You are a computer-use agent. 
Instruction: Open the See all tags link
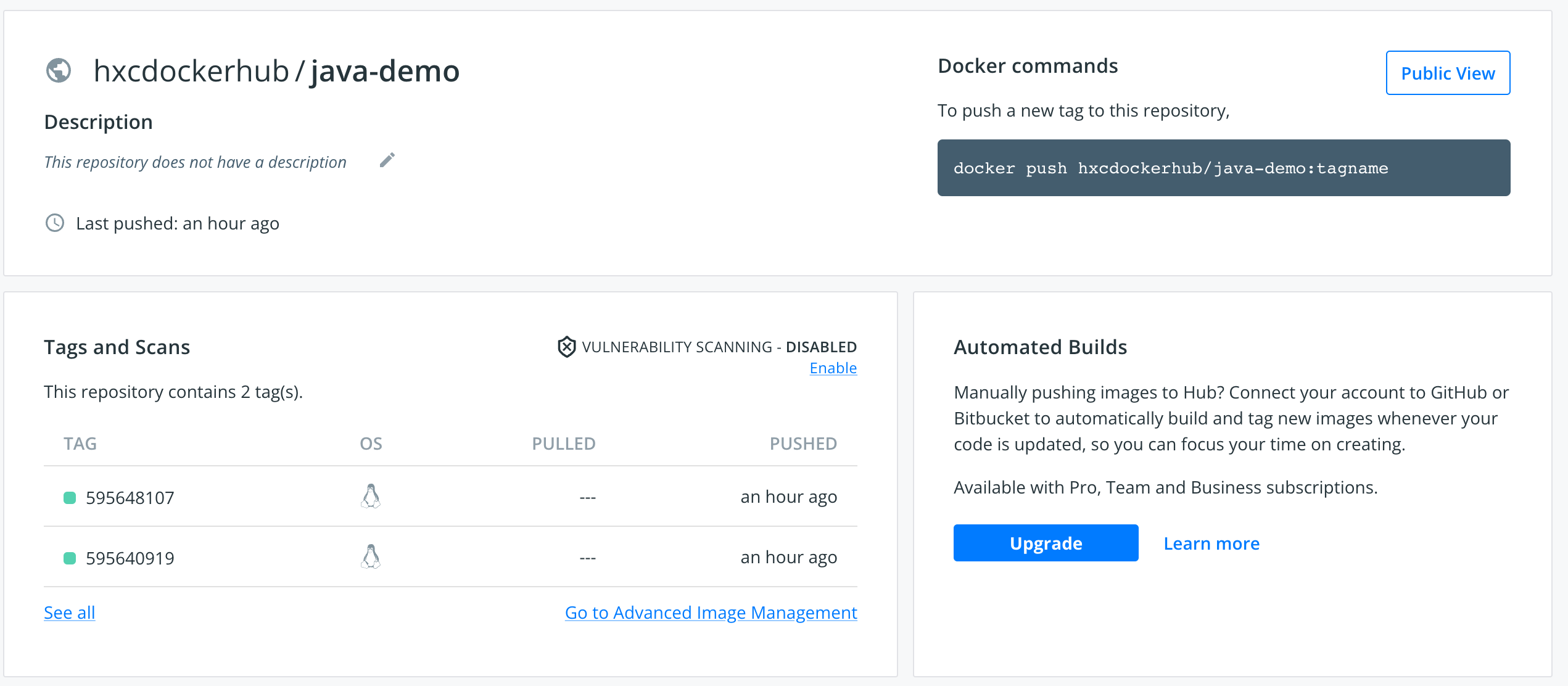(x=69, y=612)
